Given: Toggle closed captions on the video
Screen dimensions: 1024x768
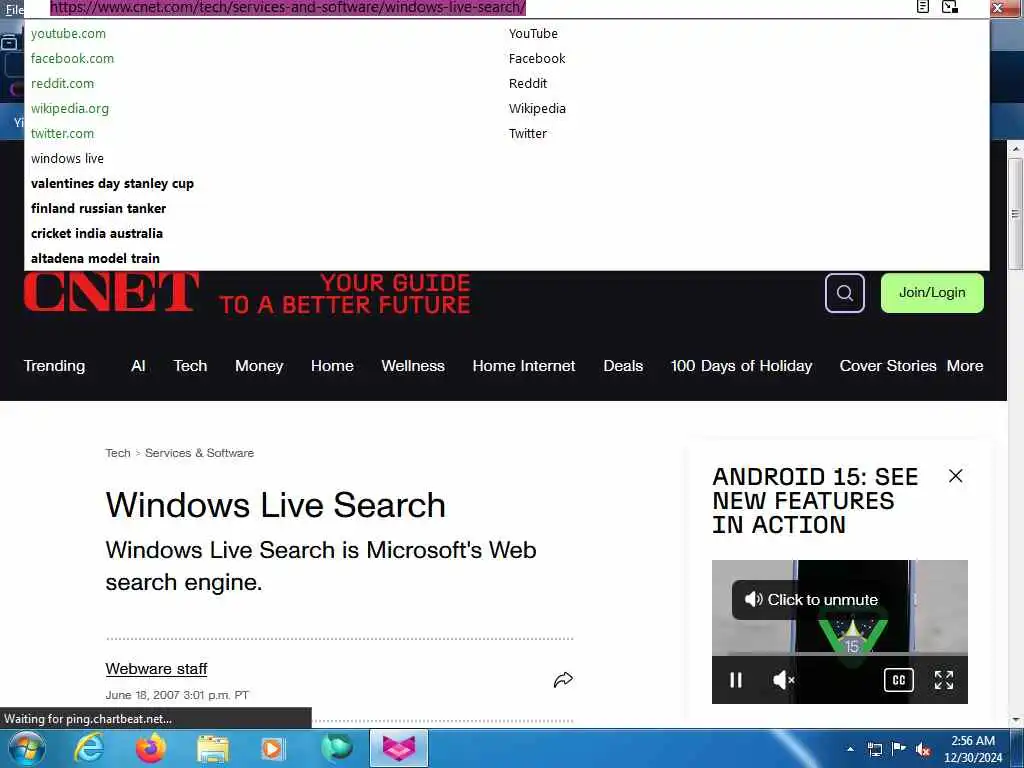Looking at the screenshot, I should click(x=899, y=680).
